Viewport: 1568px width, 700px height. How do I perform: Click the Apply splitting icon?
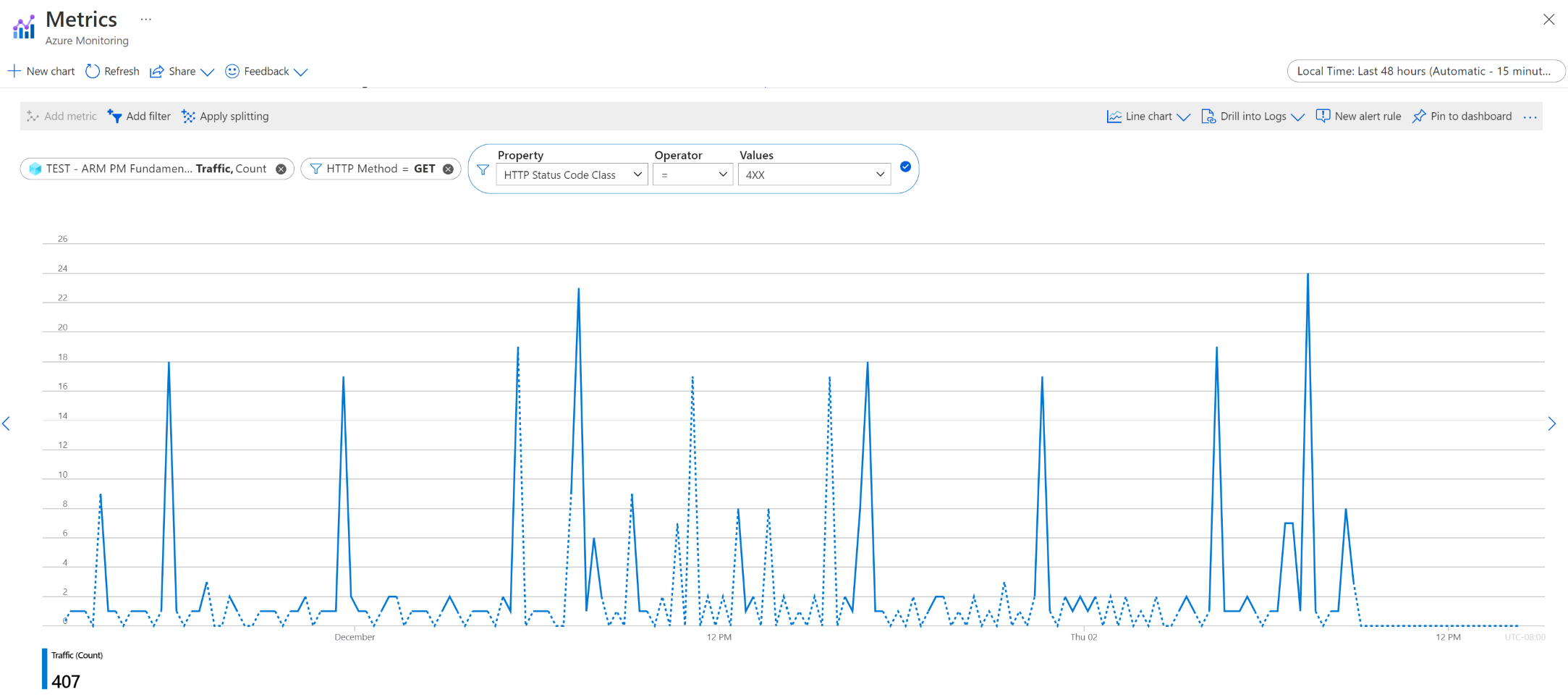tap(188, 116)
